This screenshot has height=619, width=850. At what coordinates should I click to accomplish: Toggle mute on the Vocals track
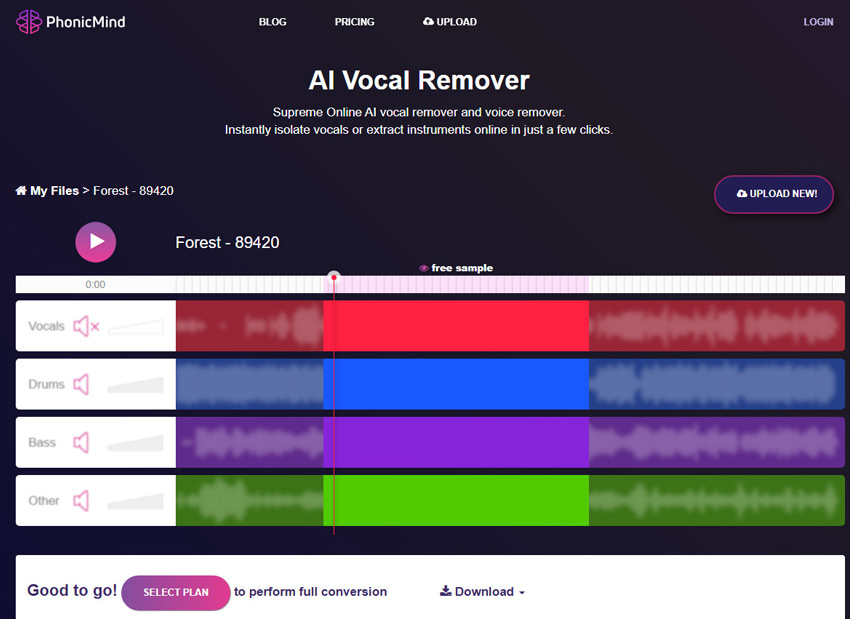click(86, 326)
